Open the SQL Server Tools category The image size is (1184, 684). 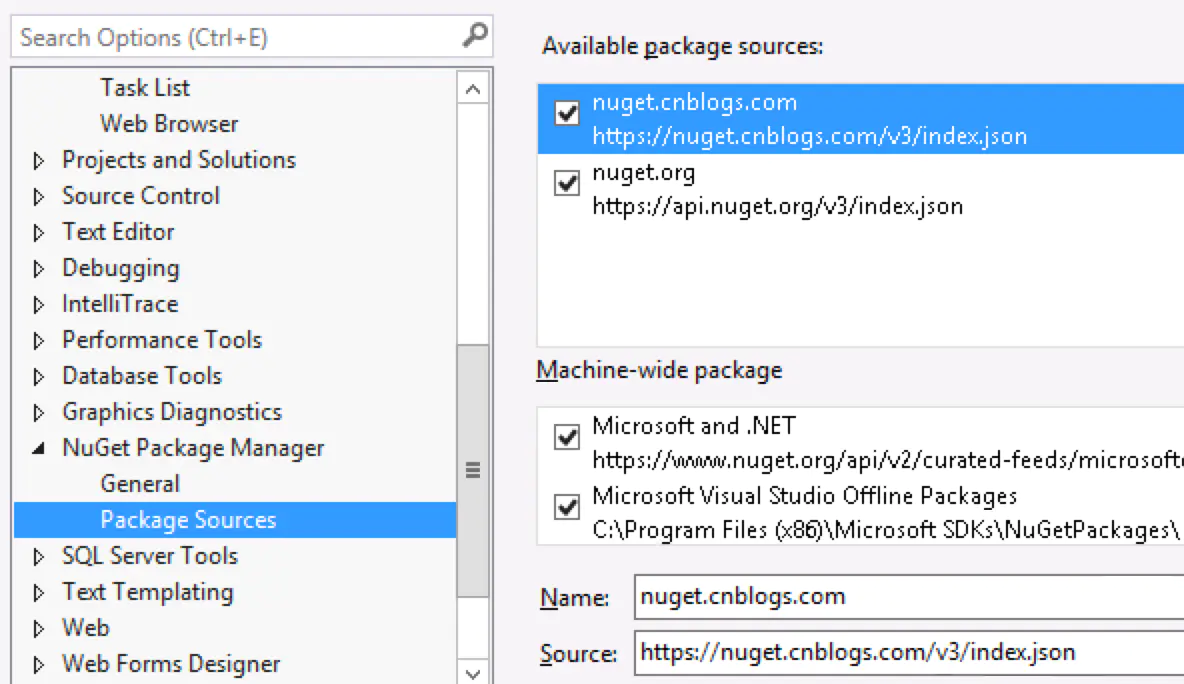click(x=150, y=556)
